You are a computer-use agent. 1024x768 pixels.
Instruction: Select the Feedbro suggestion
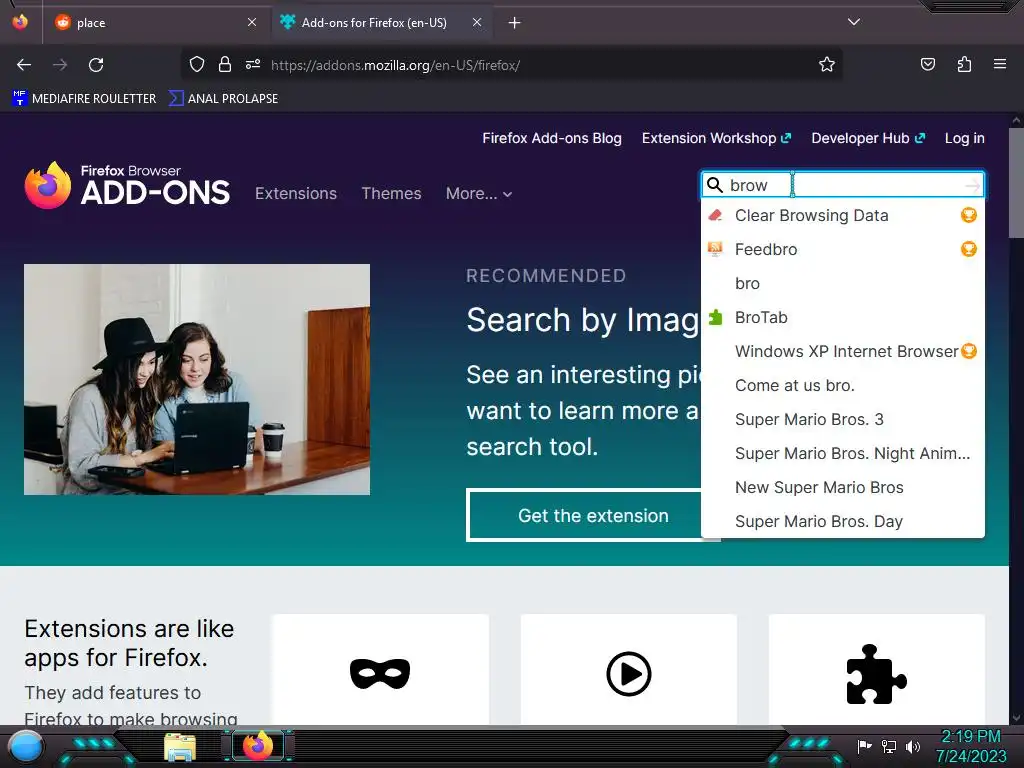click(842, 249)
